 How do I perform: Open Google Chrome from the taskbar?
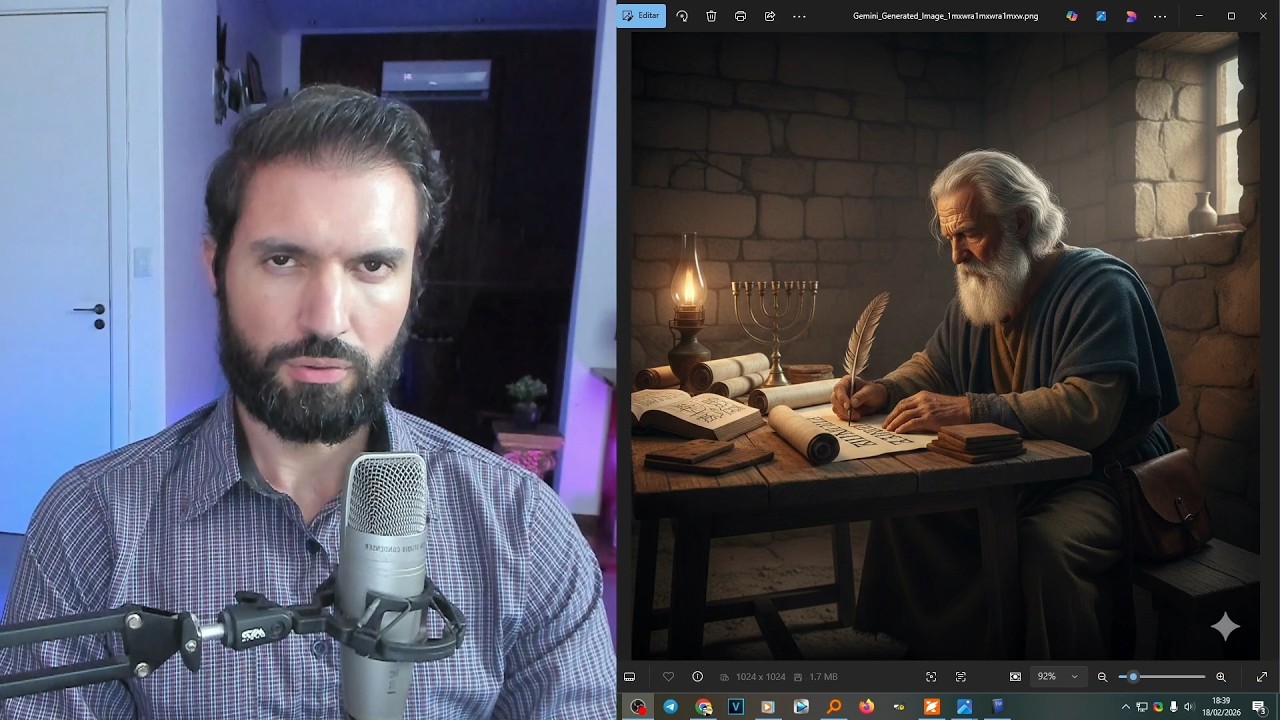pos(704,707)
